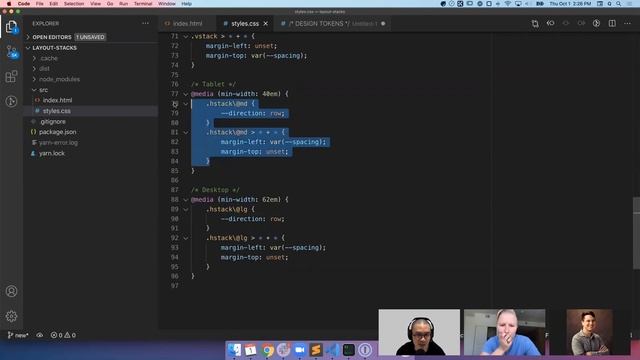Image resolution: width=640 pixels, height=360 pixels.
Task: Open the Terminal menu
Action: tap(143, 4)
